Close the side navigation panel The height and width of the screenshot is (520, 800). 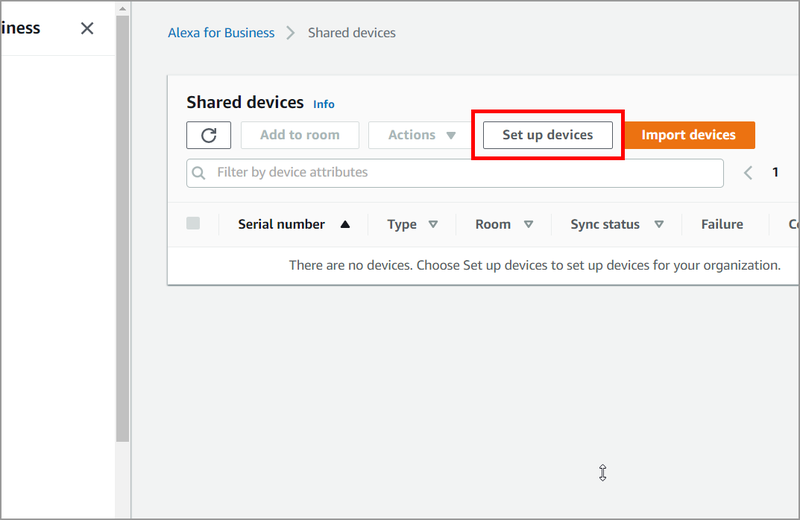[87, 28]
